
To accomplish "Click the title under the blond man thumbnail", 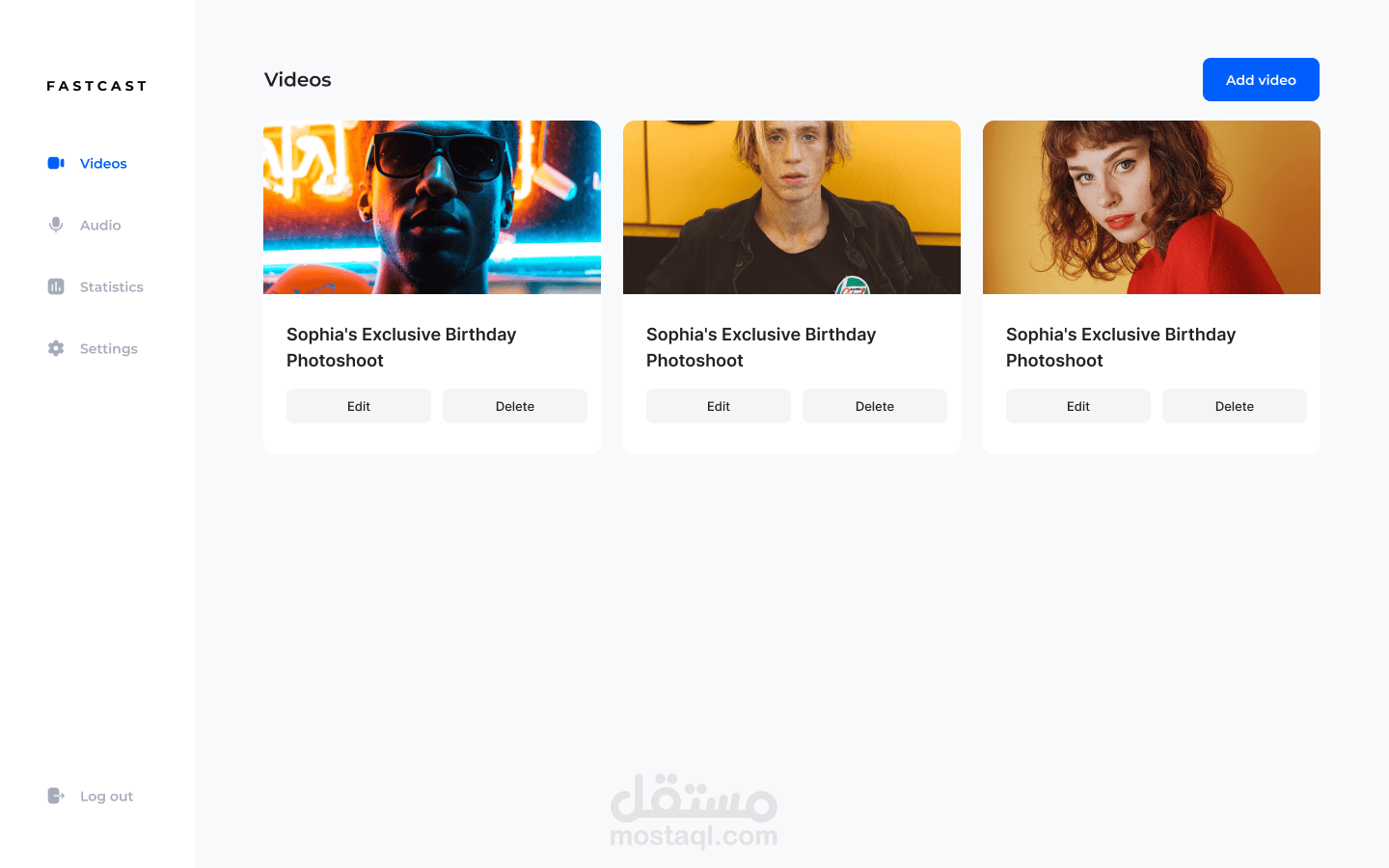I will pos(761,347).
